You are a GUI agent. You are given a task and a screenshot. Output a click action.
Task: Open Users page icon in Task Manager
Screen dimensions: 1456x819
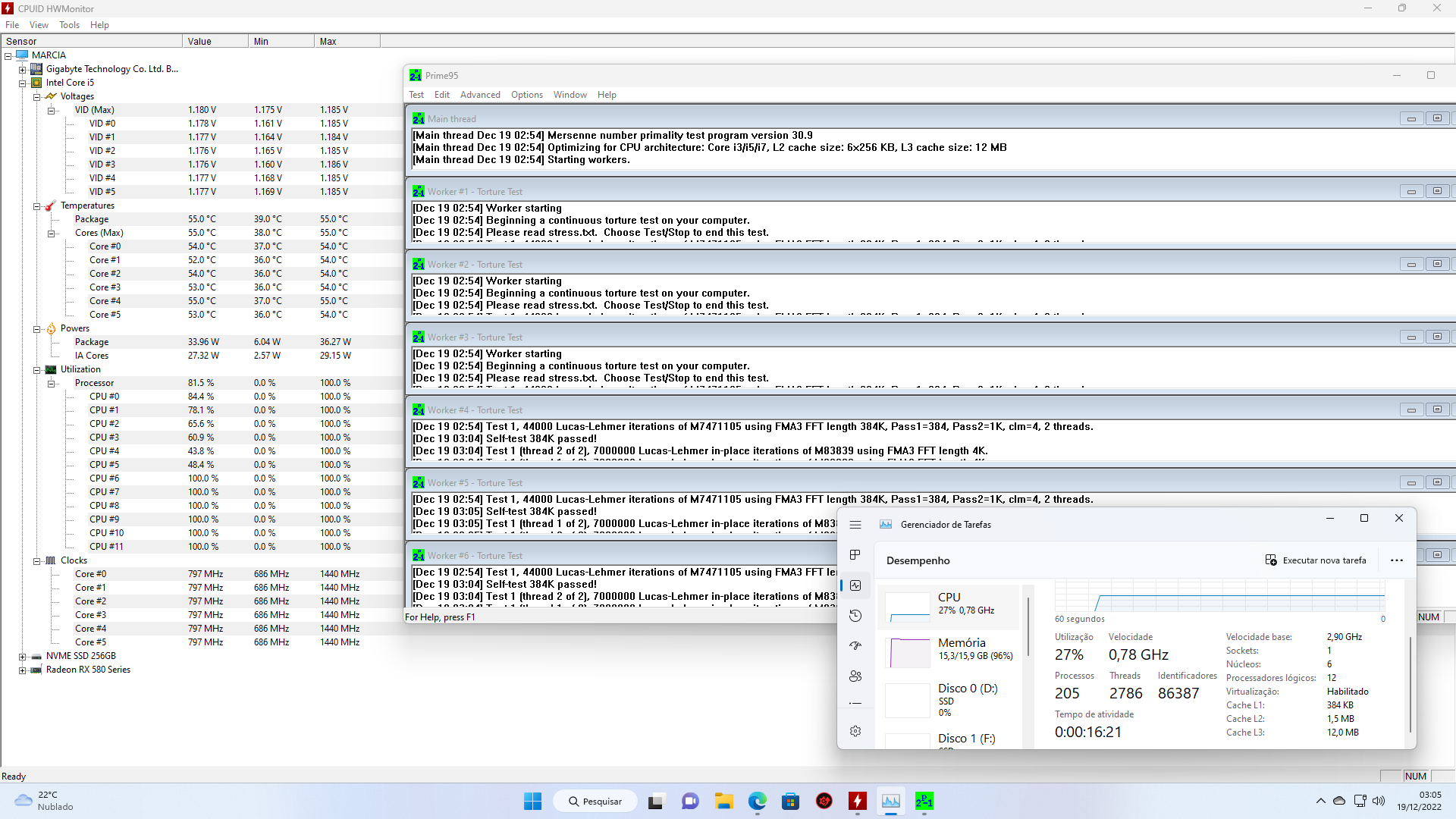(x=855, y=676)
